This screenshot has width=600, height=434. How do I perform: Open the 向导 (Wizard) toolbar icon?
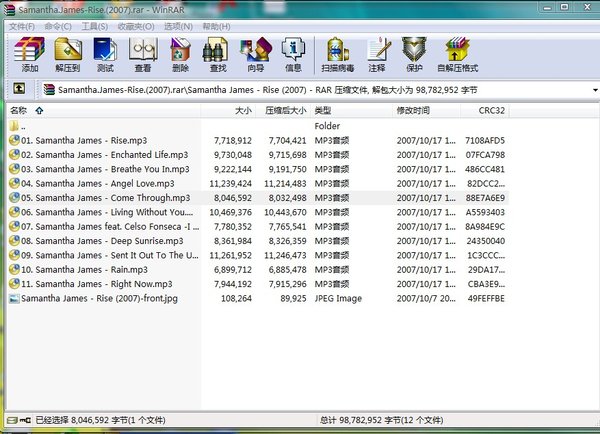coord(256,50)
